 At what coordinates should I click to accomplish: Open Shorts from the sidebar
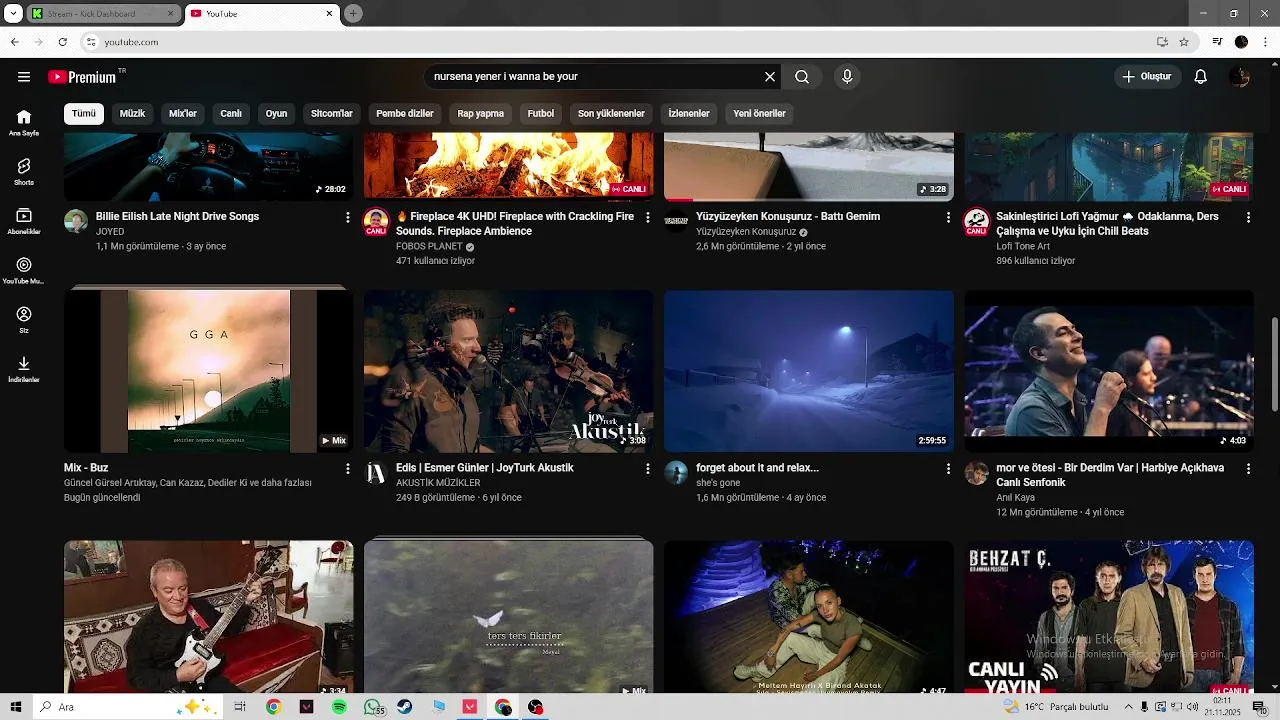(24, 172)
